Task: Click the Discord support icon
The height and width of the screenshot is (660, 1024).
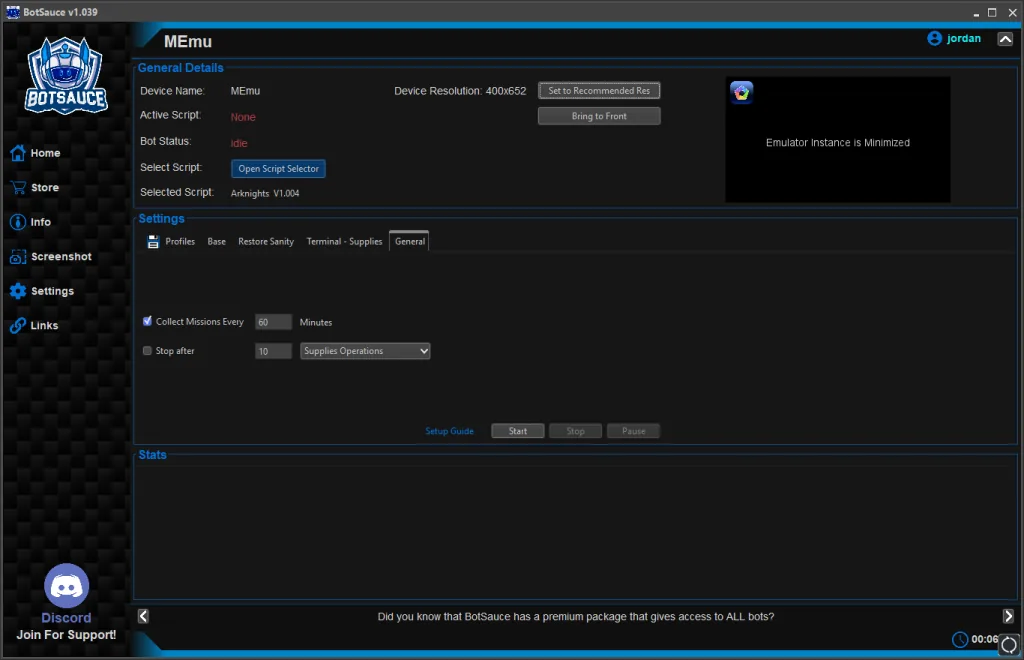Action: (x=66, y=586)
